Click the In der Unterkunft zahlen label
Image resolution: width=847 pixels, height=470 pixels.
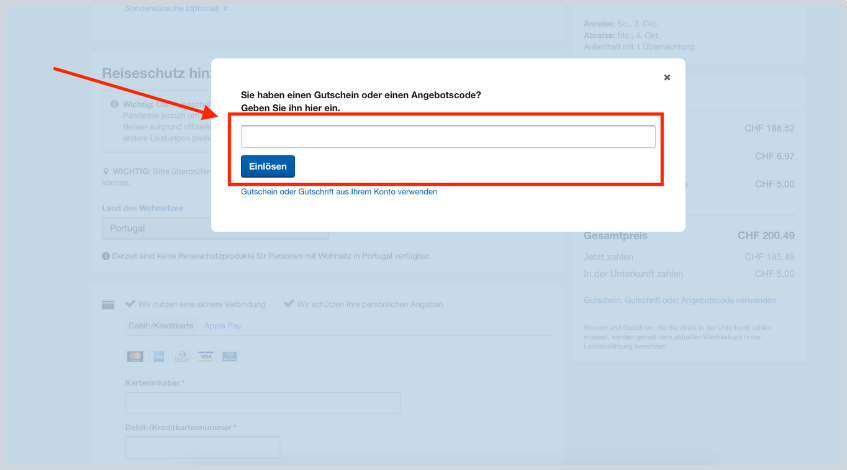[633, 274]
